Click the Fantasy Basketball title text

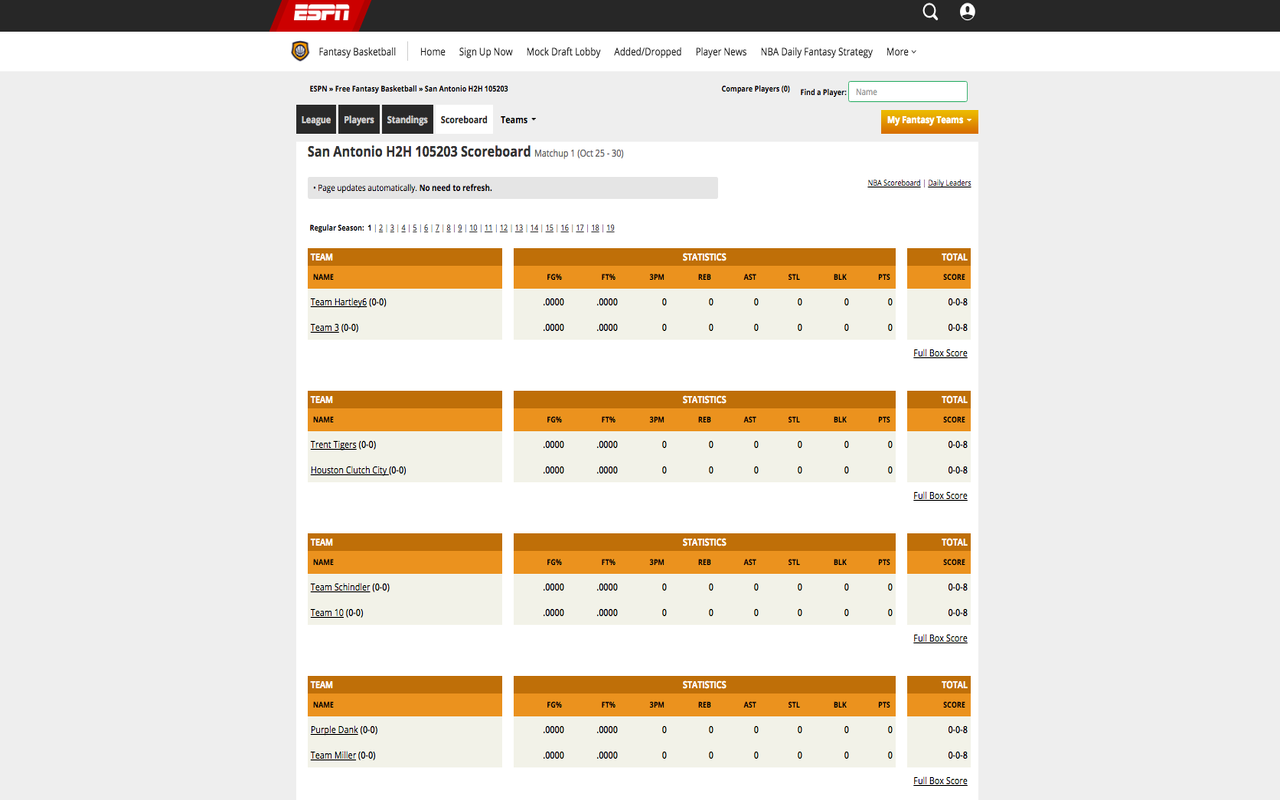pos(357,52)
